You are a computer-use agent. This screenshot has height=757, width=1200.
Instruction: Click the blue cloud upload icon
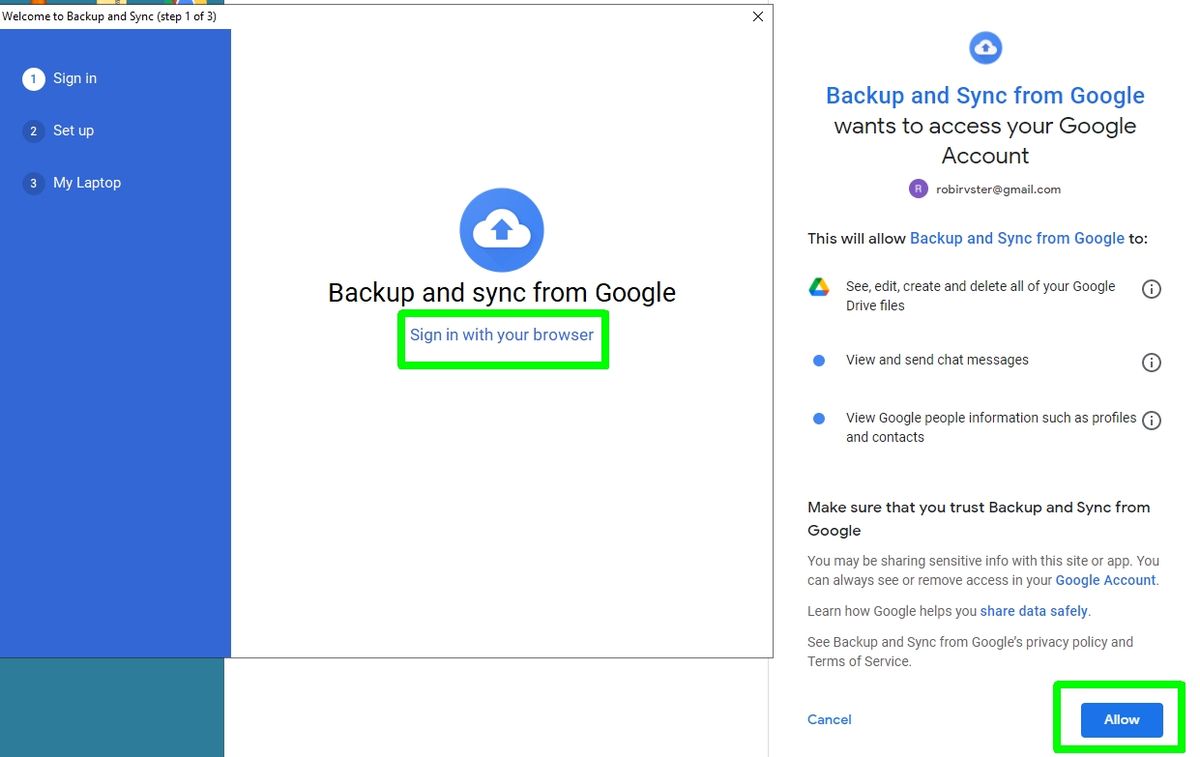coord(501,230)
